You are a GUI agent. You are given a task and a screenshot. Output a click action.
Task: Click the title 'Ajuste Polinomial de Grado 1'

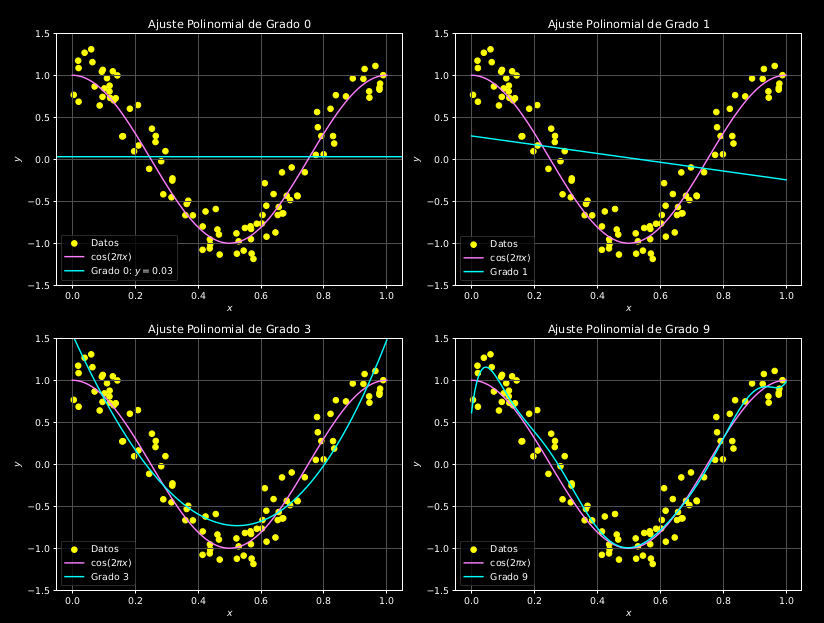(x=628, y=24)
